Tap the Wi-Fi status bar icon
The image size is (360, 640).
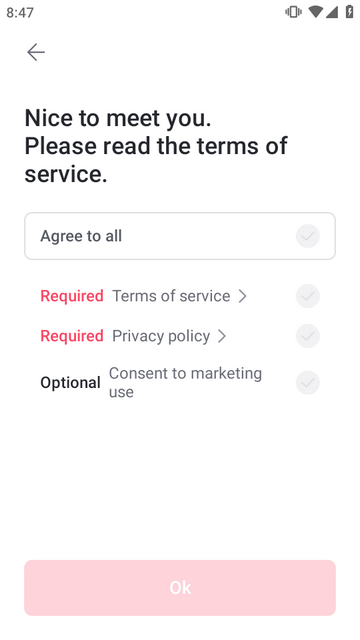(316, 12)
